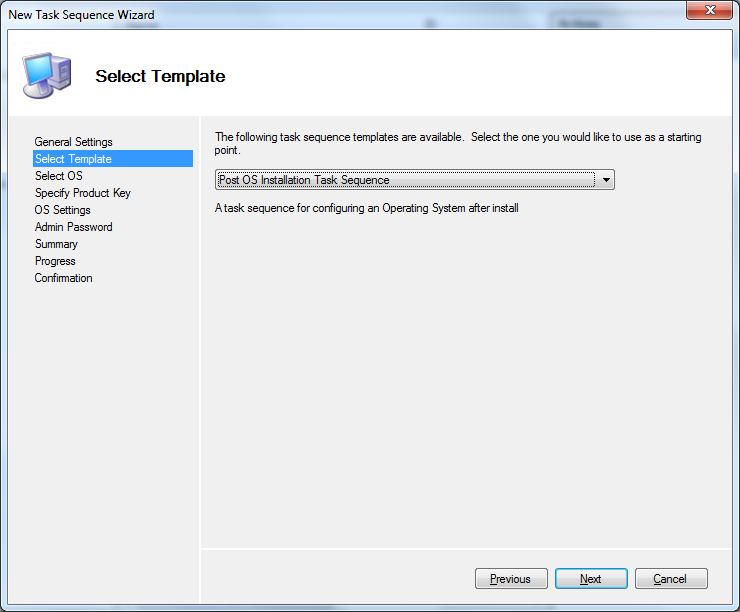The width and height of the screenshot is (740, 612).
Task: Click the computer wizard icon in header
Action: [x=46, y=73]
